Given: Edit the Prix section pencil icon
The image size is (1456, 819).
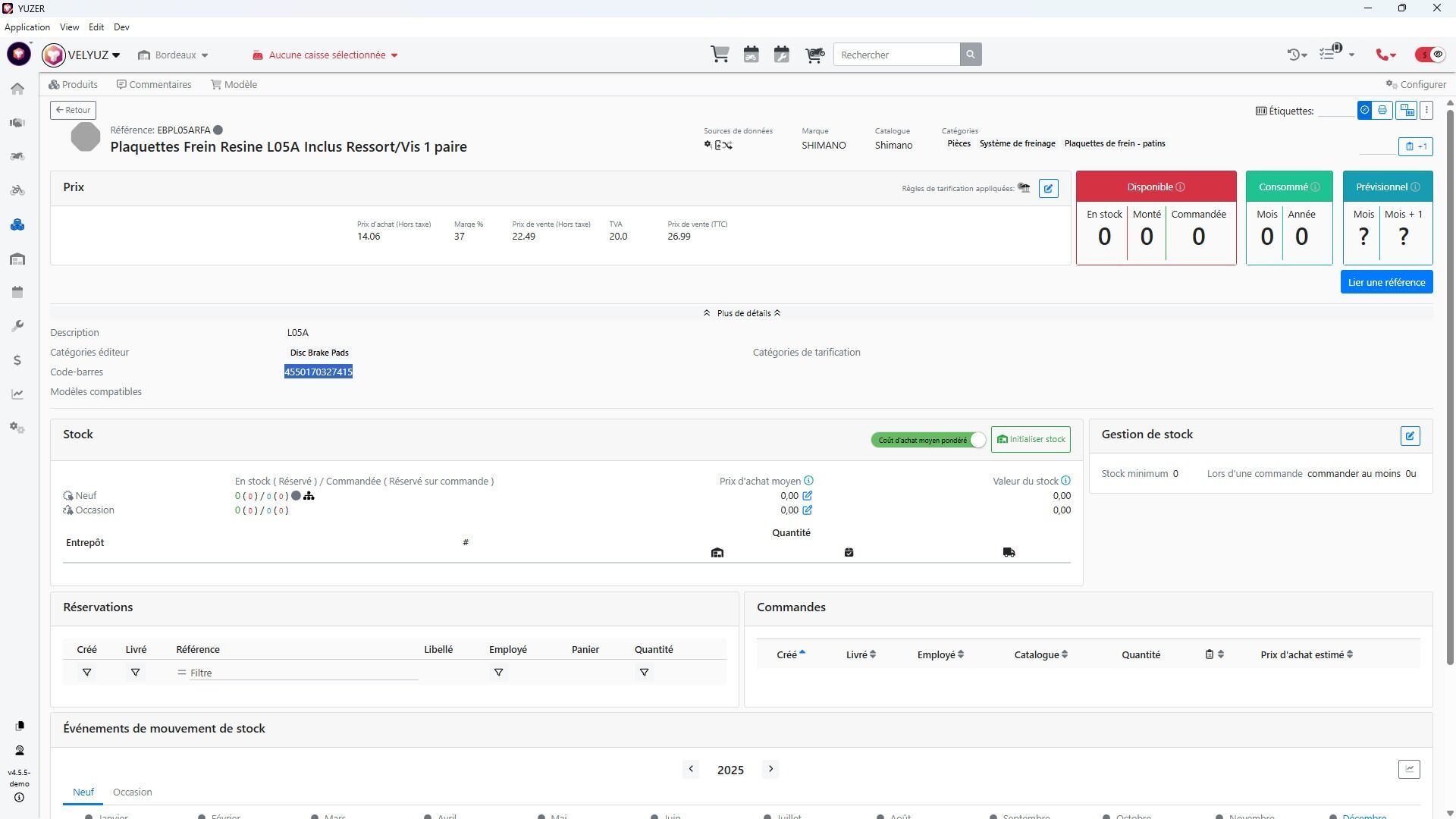Looking at the screenshot, I should 1048,188.
